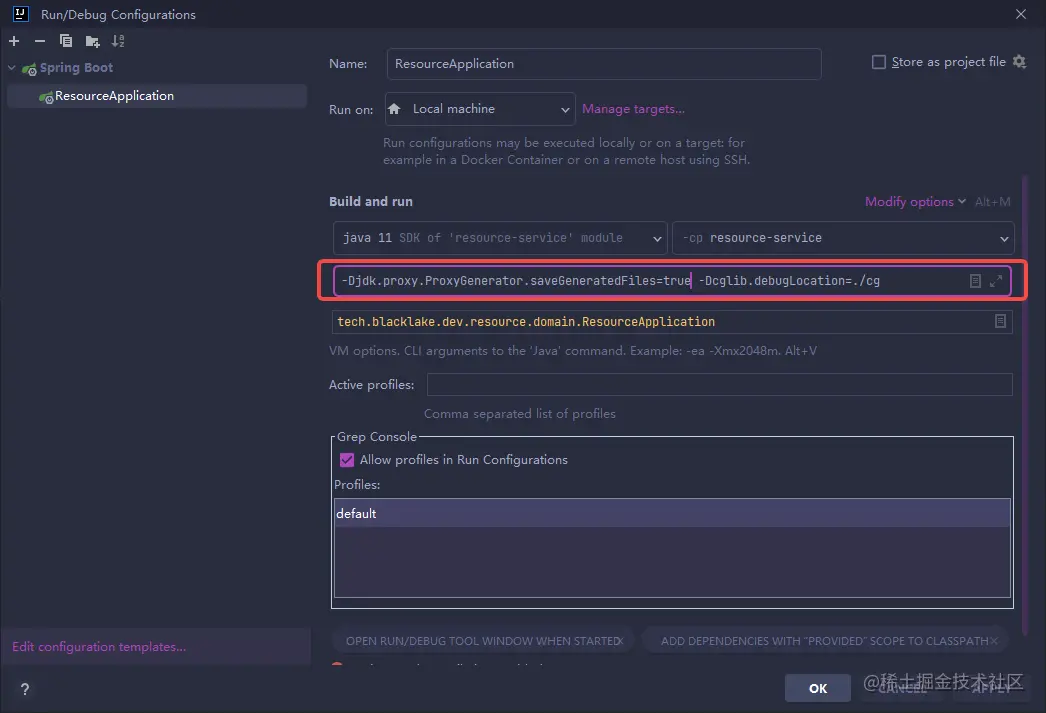Viewport: 1046px width, 713px height.
Task: Expand the VM options field editor
Action: (996, 281)
